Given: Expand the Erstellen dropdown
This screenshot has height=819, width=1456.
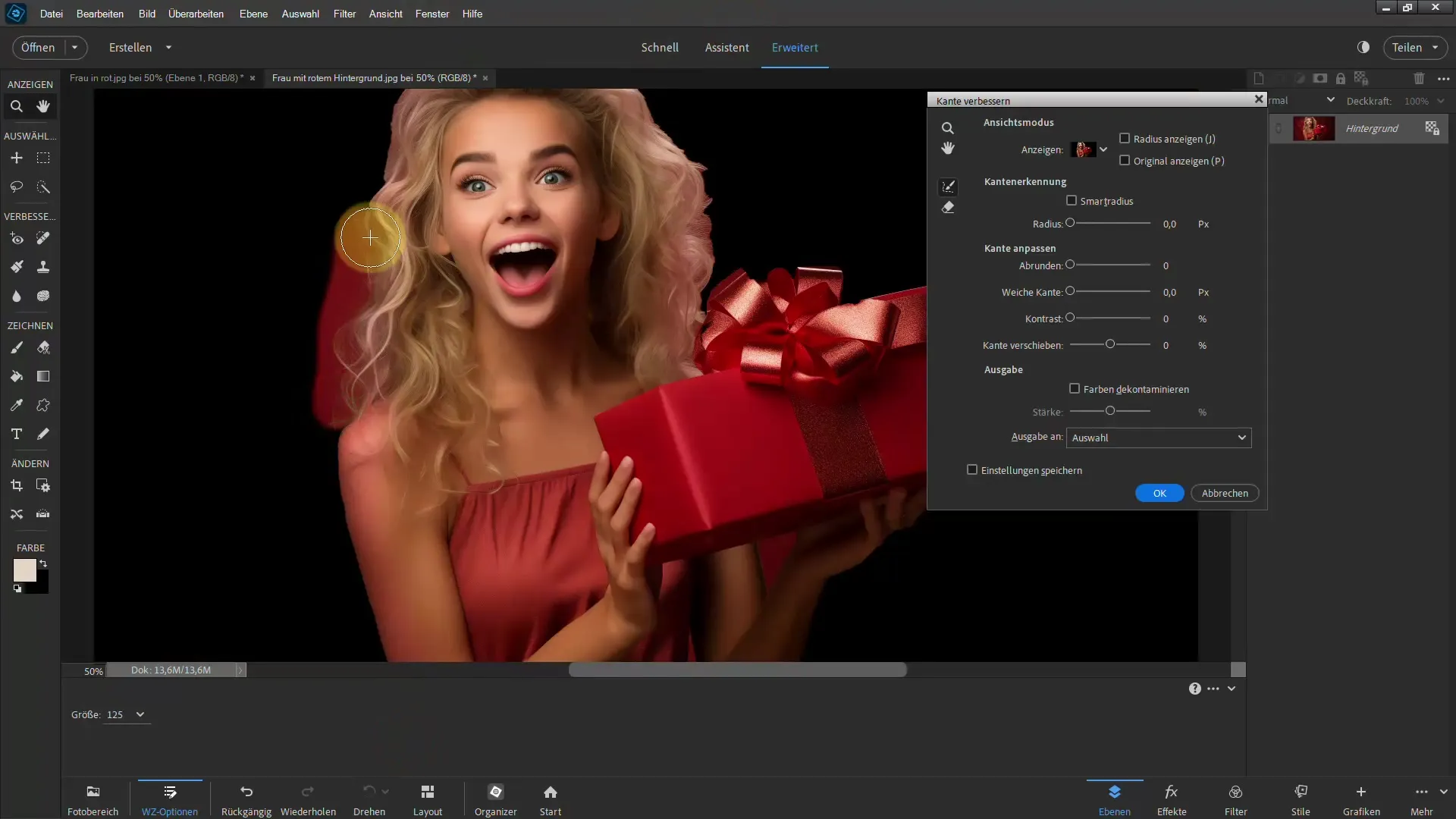Looking at the screenshot, I should pos(168,47).
